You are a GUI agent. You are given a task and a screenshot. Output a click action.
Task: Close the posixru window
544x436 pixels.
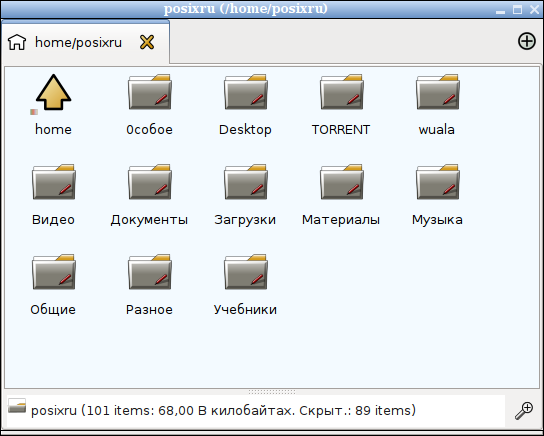(535, 9)
